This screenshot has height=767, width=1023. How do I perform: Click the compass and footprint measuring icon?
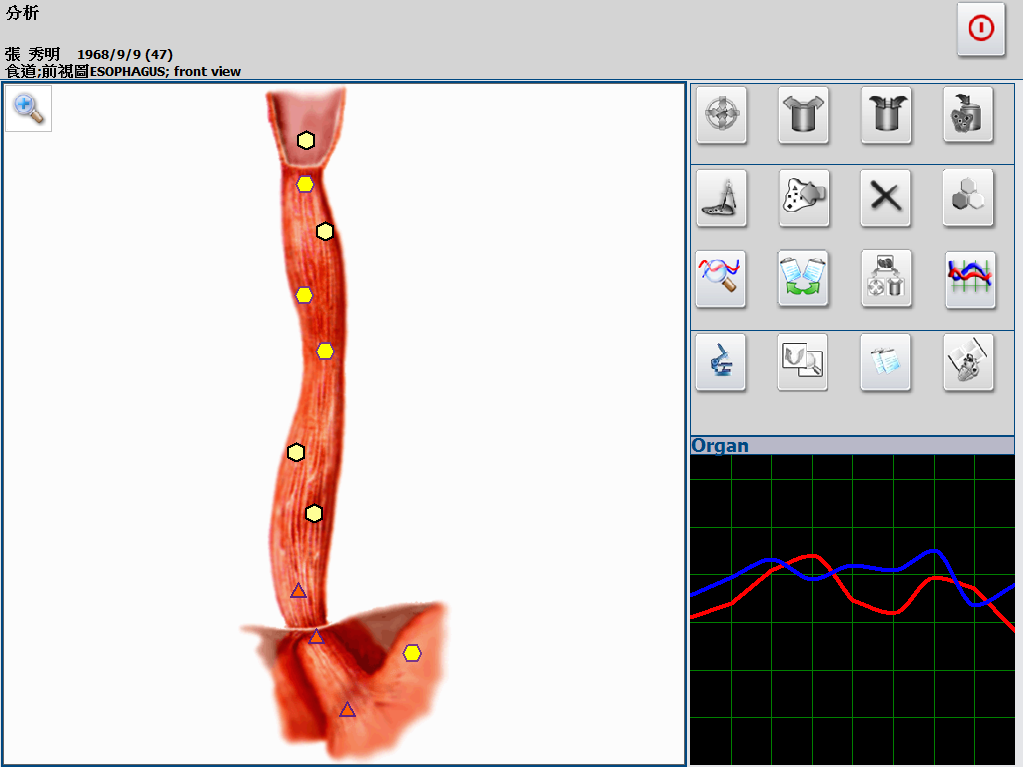(721, 197)
